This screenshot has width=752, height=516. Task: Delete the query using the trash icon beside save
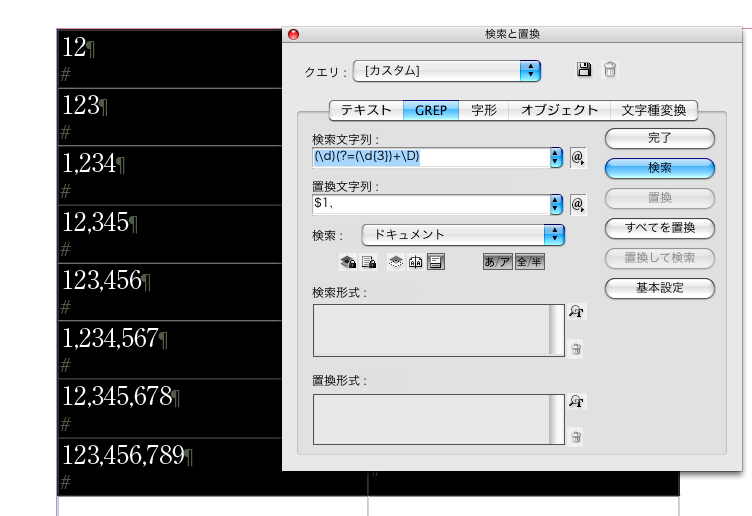click(x=610, y=70)
